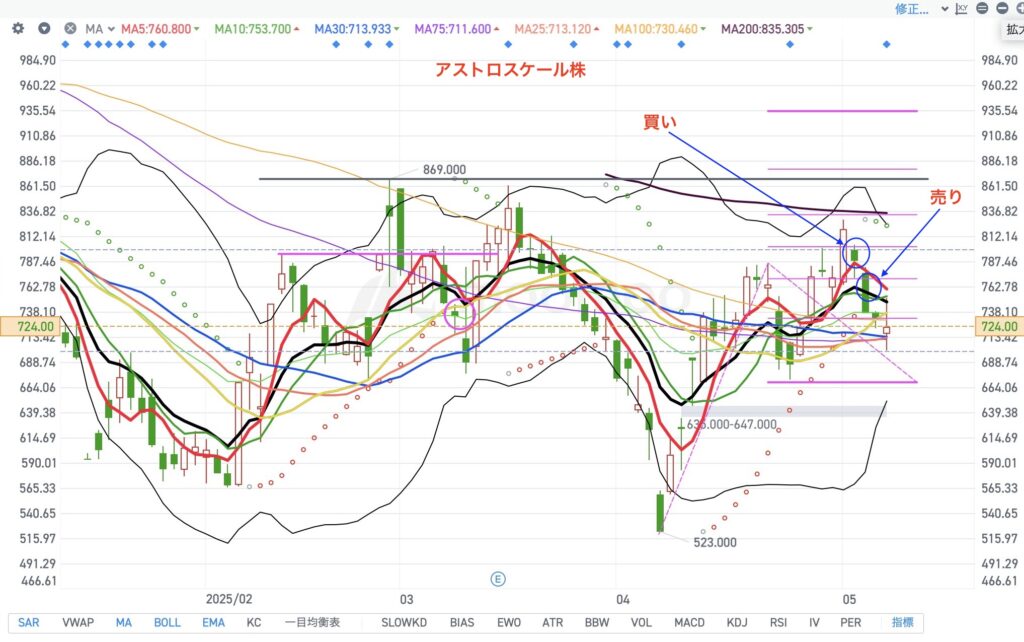Screen dimensions: 1024x642
Task: Open MA indicator settings gear
Action: (18, 29)
